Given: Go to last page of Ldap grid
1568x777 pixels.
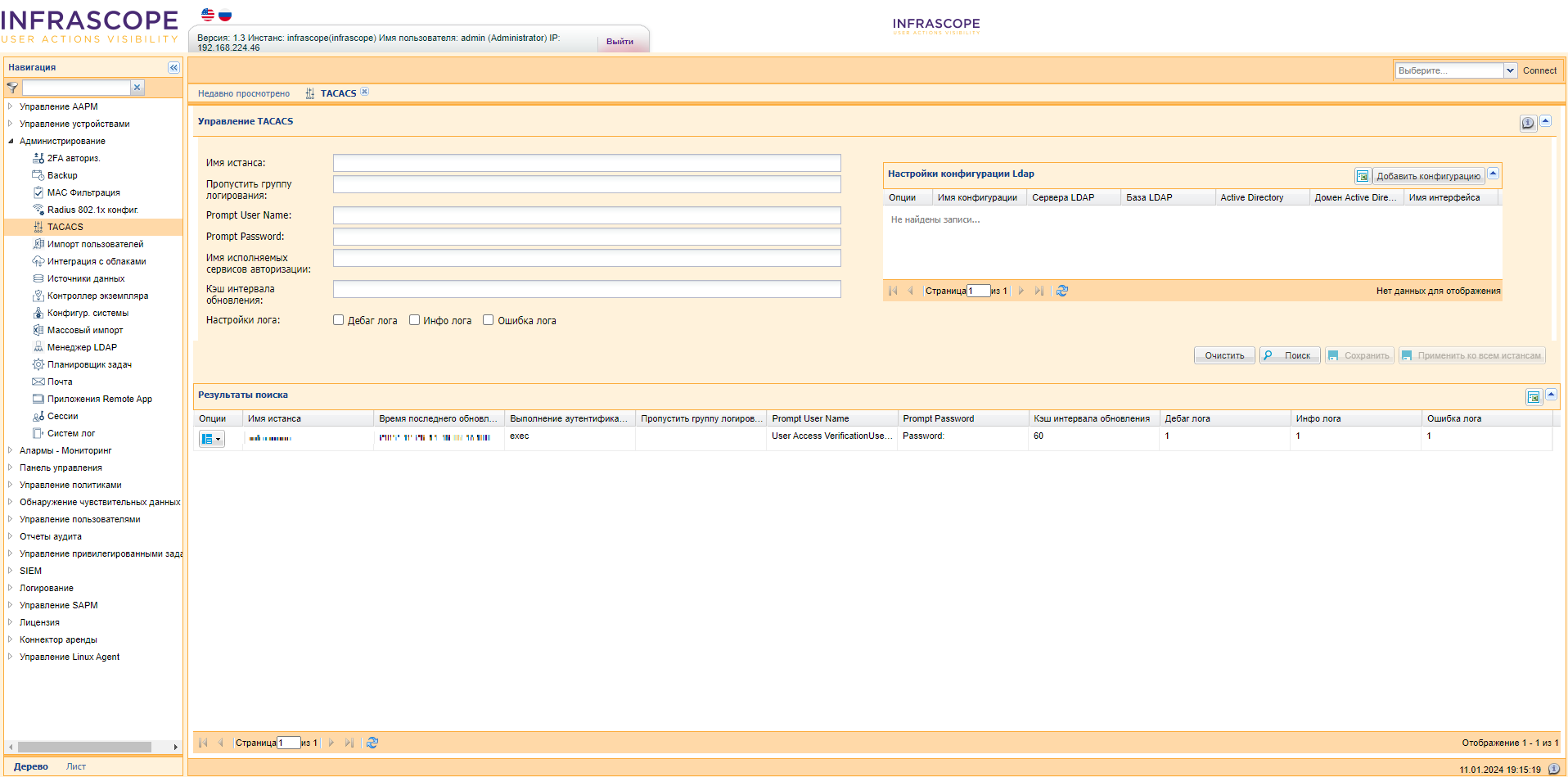Looking at the screenshot, I should (1039, 291).
